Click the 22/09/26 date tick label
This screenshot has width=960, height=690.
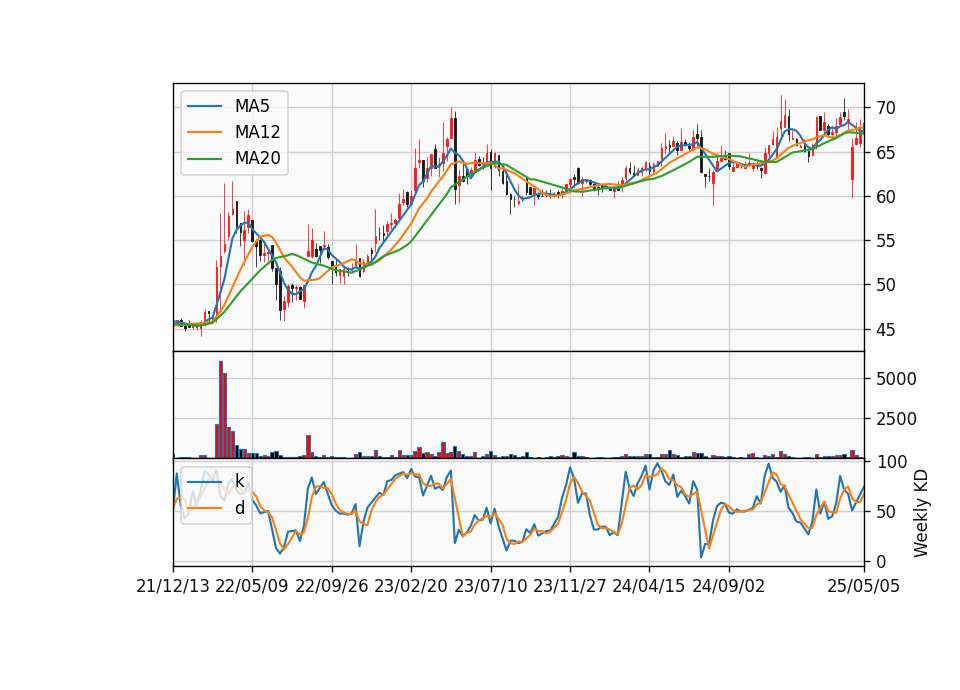332,587
